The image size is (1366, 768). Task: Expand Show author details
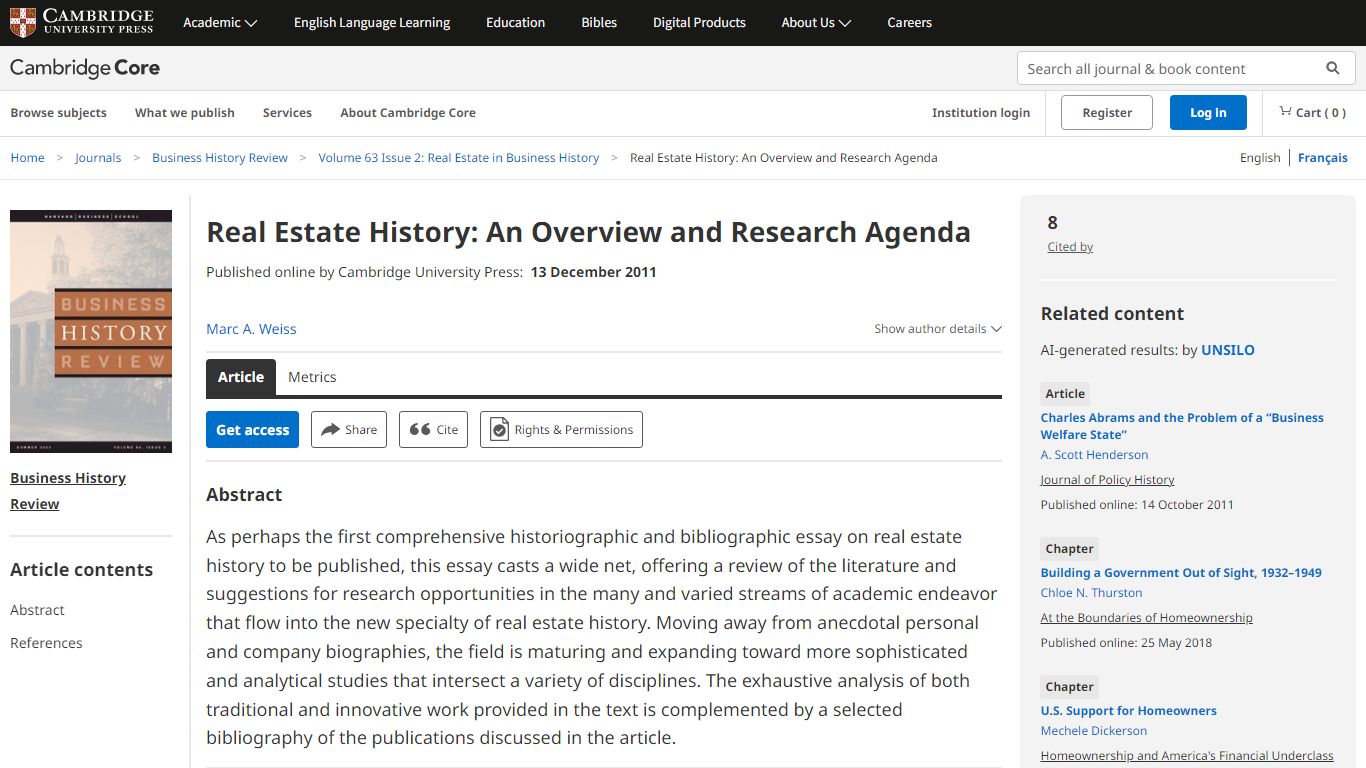click(x=938, y=329)
